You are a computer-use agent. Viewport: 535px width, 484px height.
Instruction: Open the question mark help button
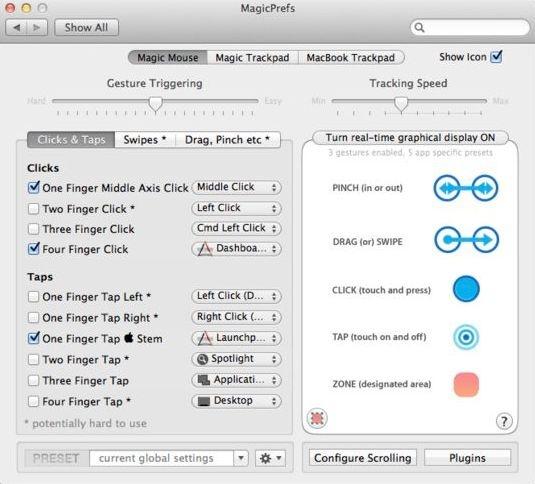click(x=504, y=421)
